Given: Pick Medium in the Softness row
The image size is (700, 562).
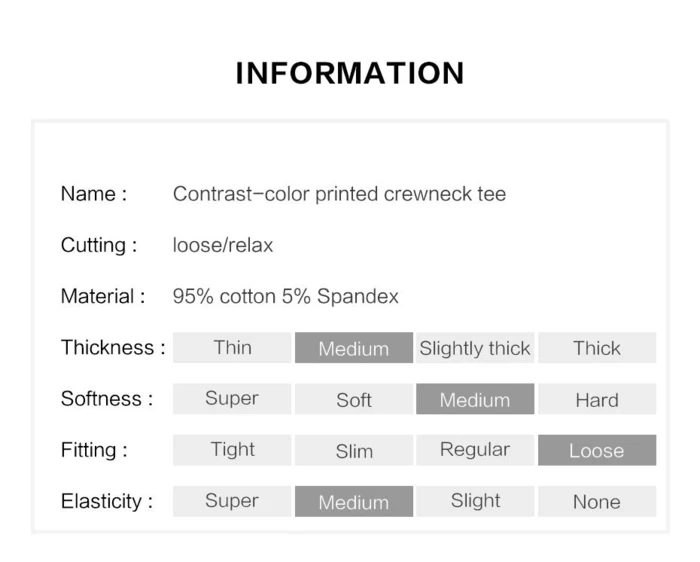Looking at the screenshot, I should click(475, 399).
